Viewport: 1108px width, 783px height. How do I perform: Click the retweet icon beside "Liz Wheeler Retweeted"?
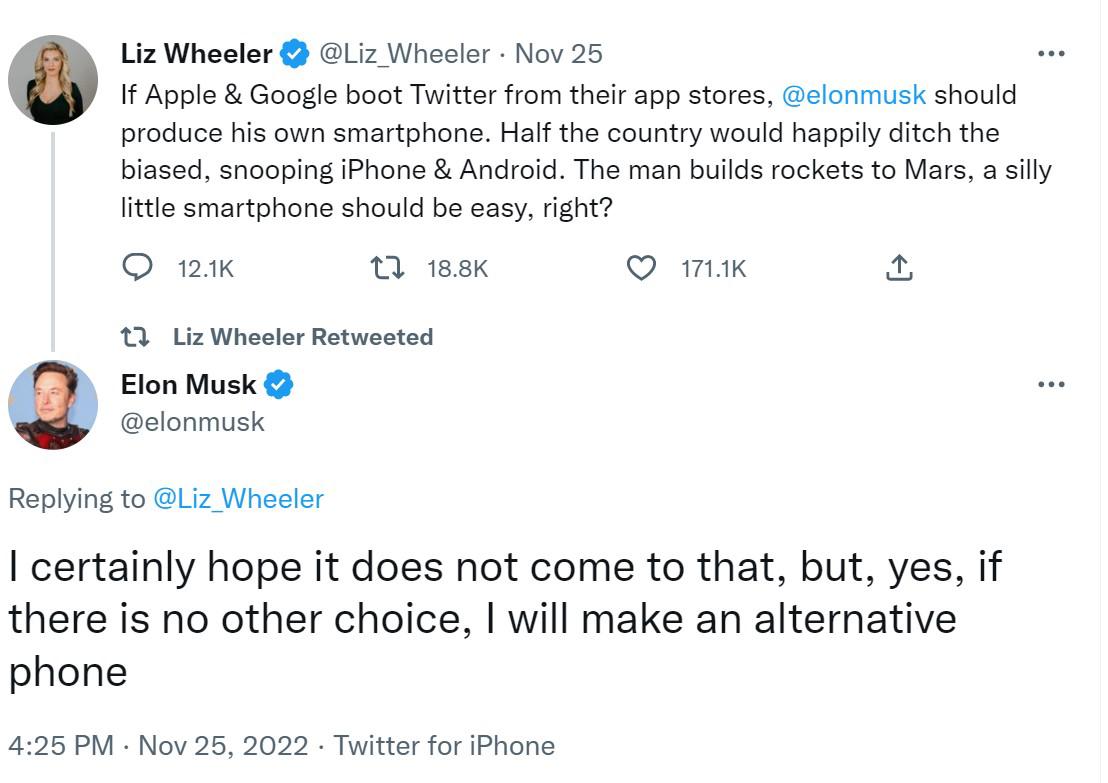pyautogui.click(x=135, y=337)
